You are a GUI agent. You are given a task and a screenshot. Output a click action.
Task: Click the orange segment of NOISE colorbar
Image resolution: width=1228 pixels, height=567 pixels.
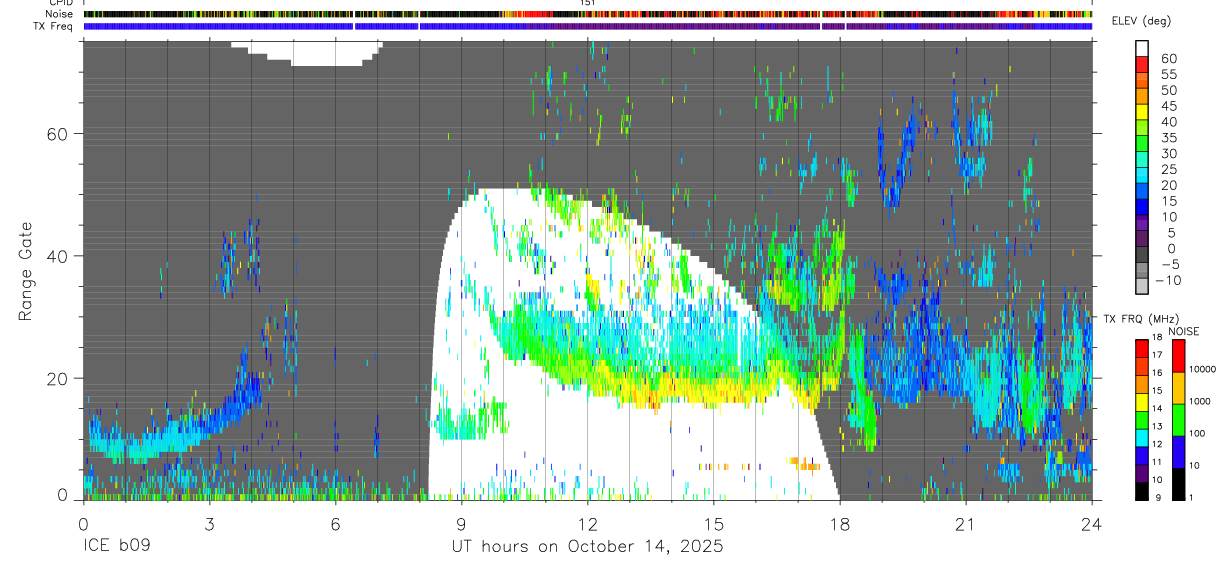click(x=1178, y=388)
